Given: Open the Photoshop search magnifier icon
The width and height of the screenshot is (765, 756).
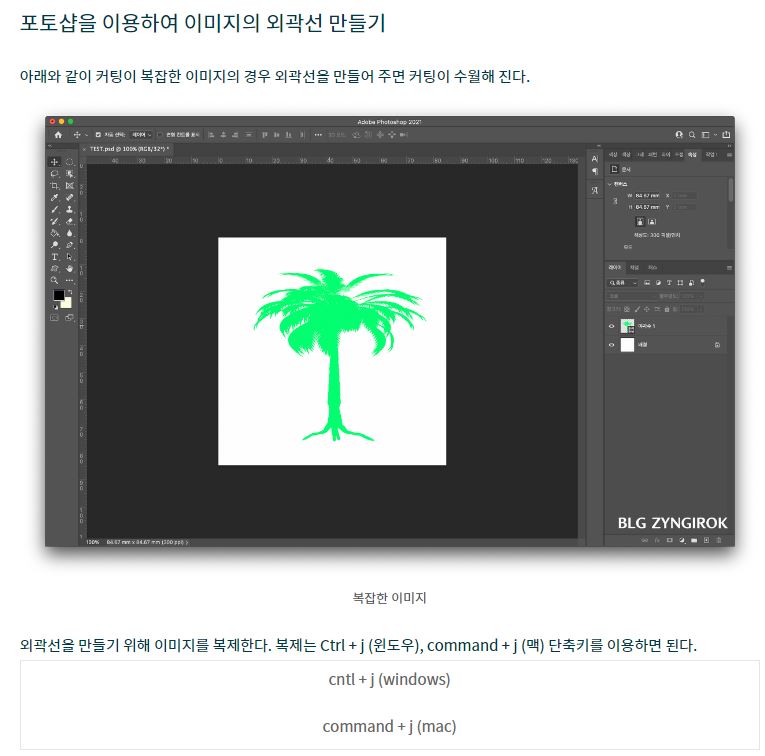Looking at the screenshot, I should [x=692, y=134].
